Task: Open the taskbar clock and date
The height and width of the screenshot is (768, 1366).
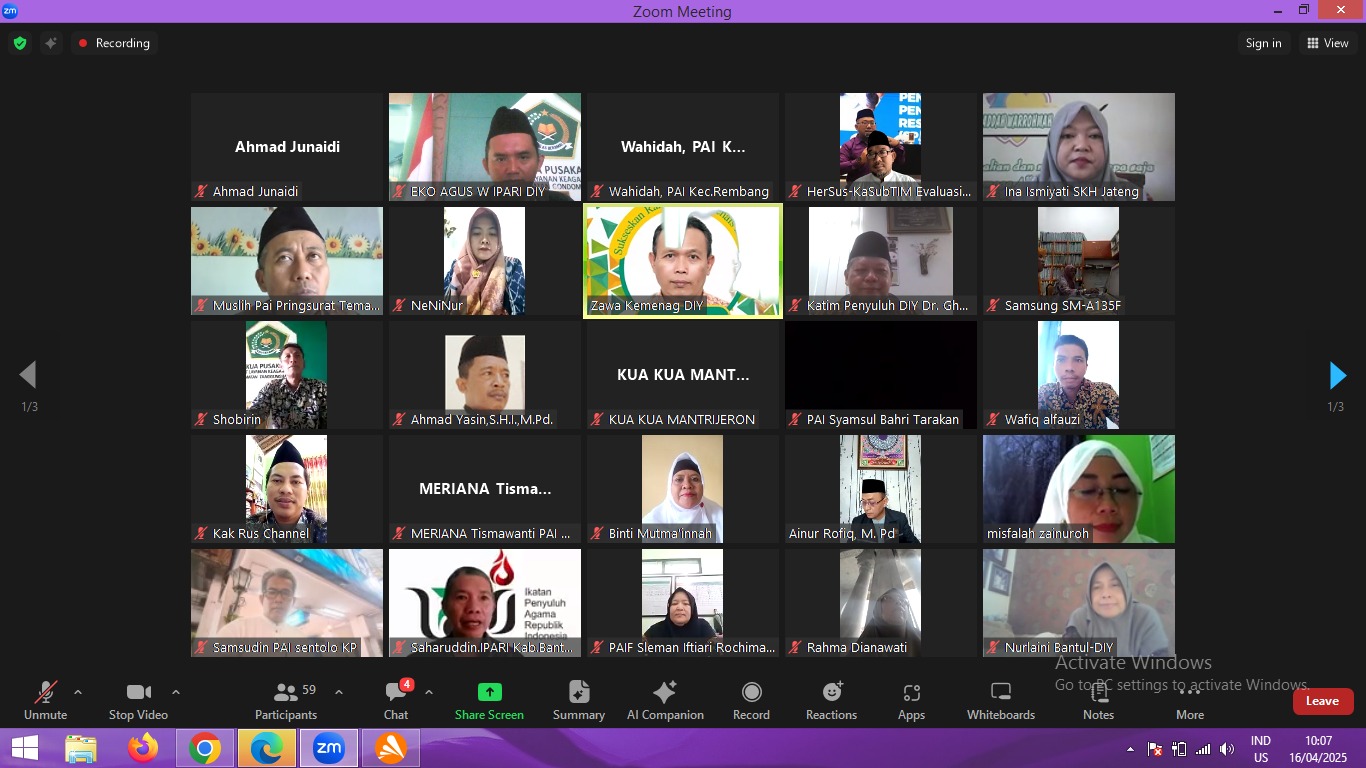Action: click(x=1317, y=749)
